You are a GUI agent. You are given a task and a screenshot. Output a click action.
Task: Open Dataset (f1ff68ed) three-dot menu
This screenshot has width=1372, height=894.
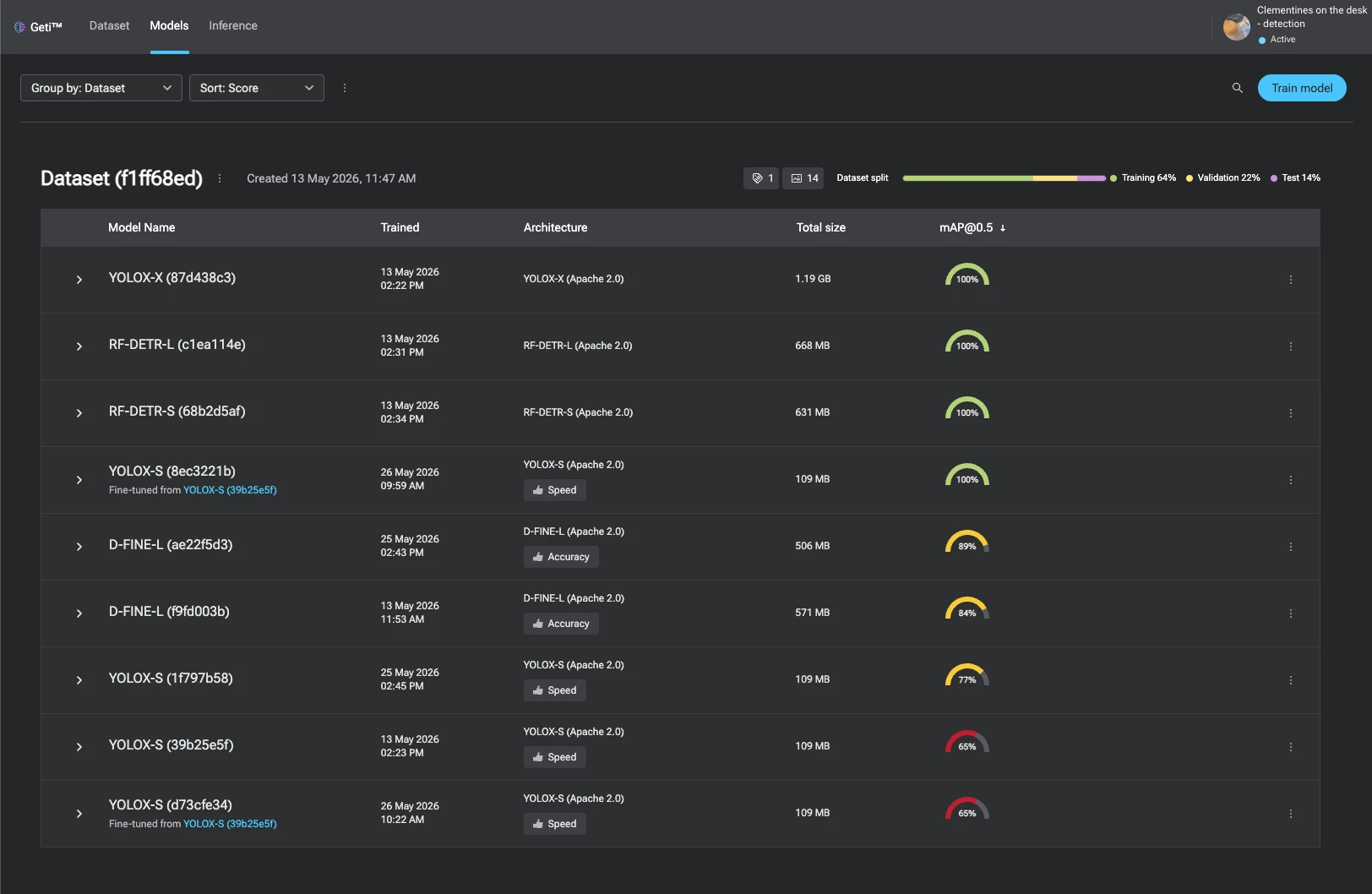(x=220, y=178)
